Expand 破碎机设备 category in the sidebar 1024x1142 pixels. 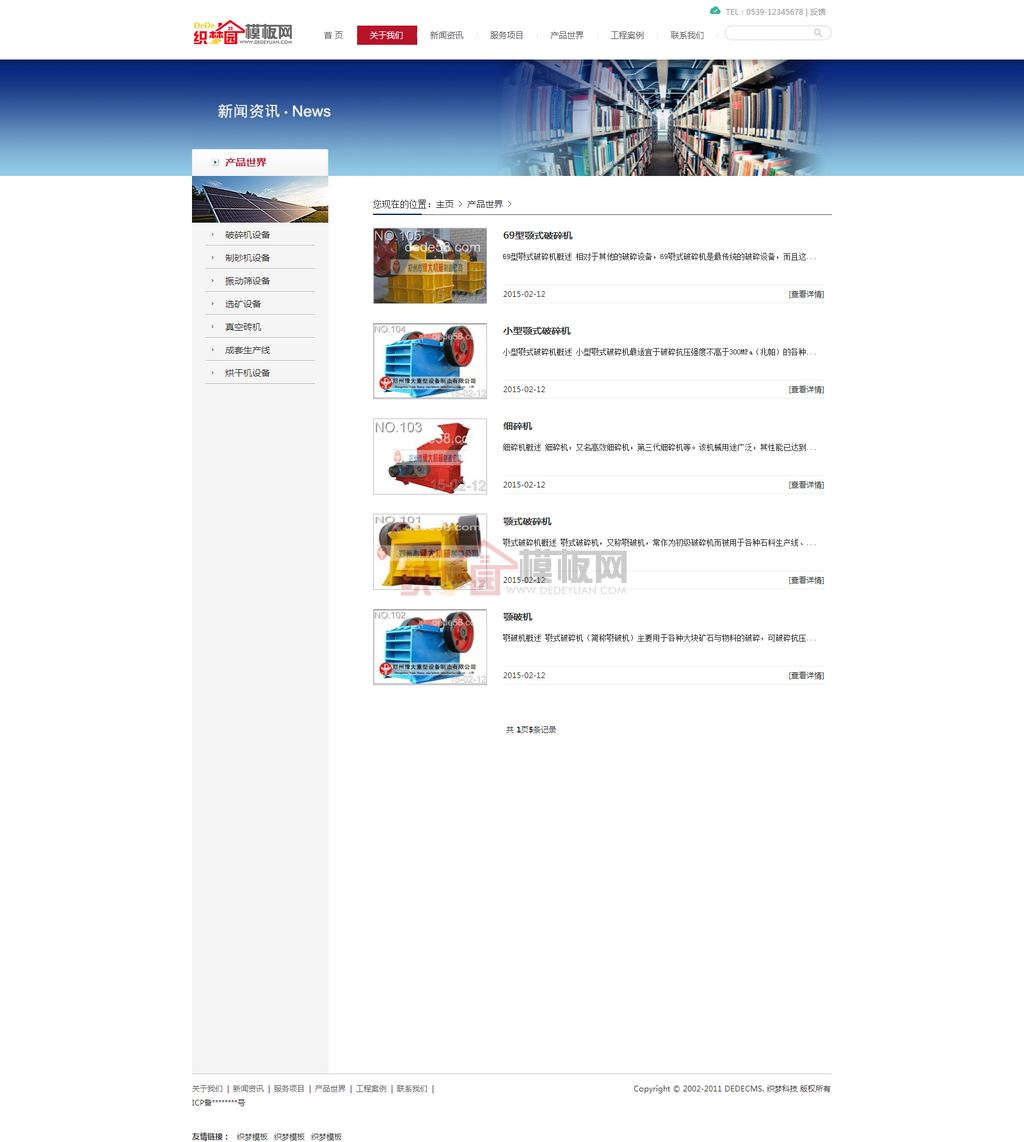(x=247, y=235)
